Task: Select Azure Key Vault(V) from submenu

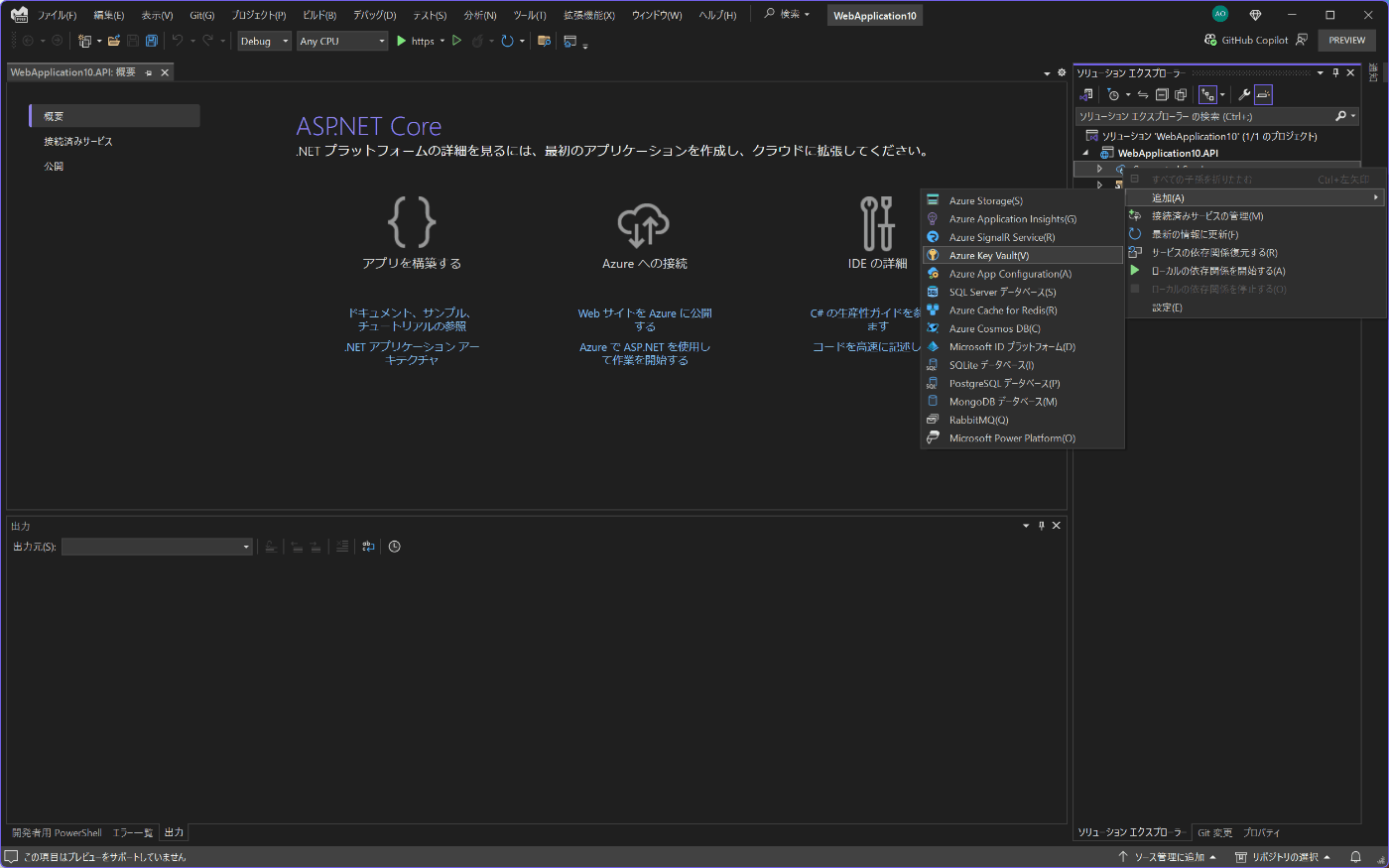Action: click(1022, 256)
